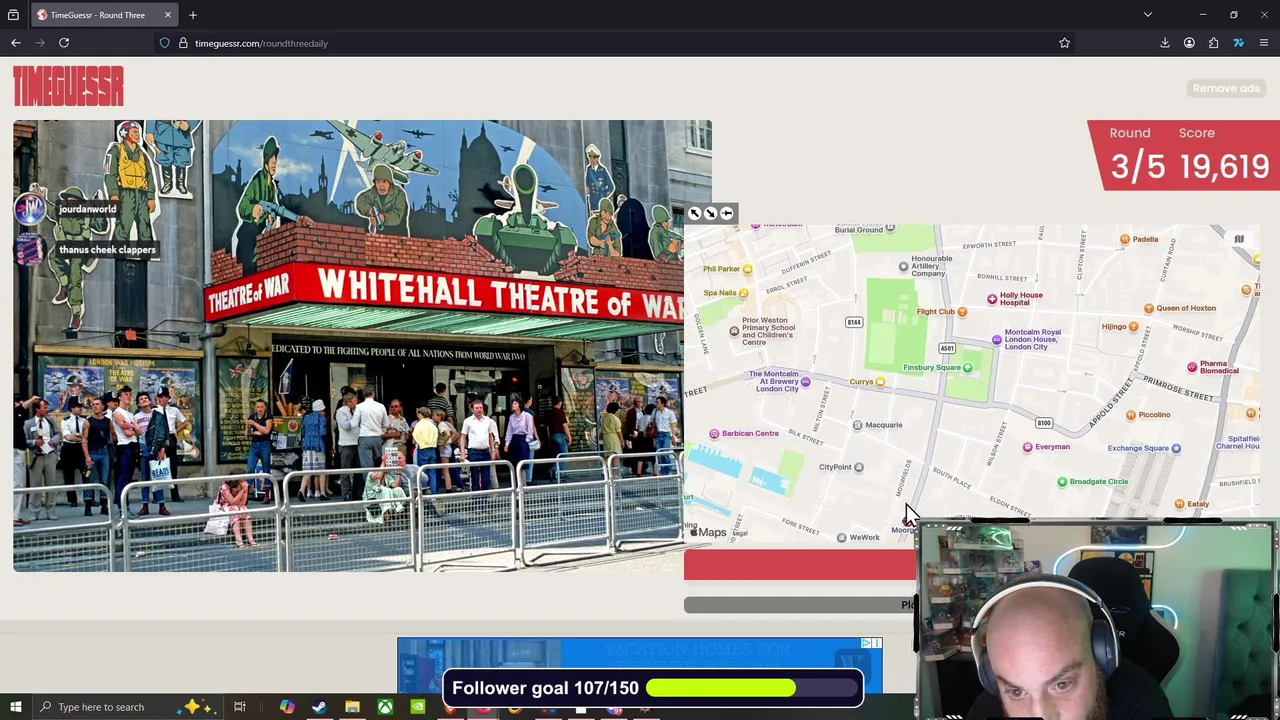Shrink the map with the down-right arrow icon
This screenshot has width=1280, height=720.
tap(711, 213)
